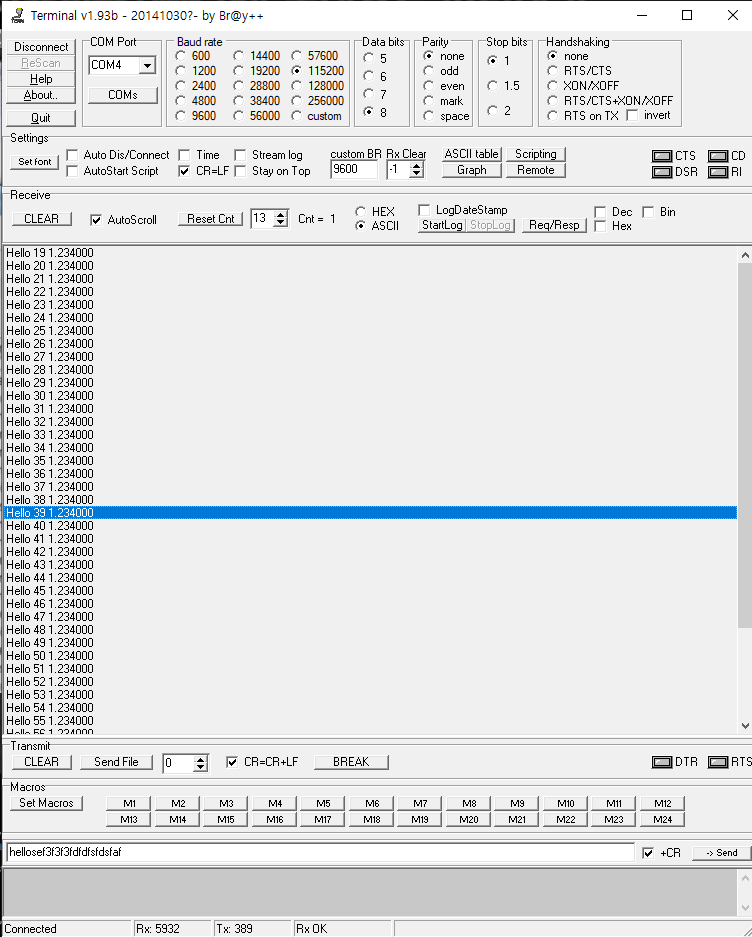Image resolution: width=752 pixels, height=937 pixels.
Task: Trigger macro M1
Action: [129, 803]
